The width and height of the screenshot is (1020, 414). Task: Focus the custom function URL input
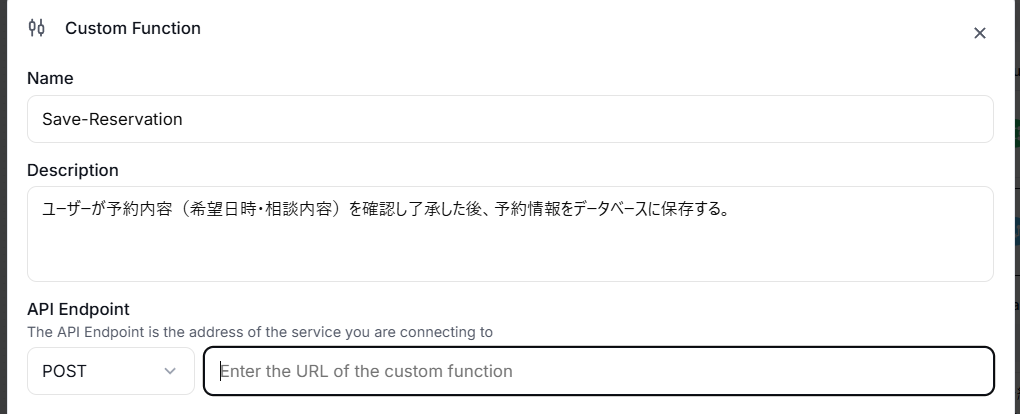tap(598, 371)
